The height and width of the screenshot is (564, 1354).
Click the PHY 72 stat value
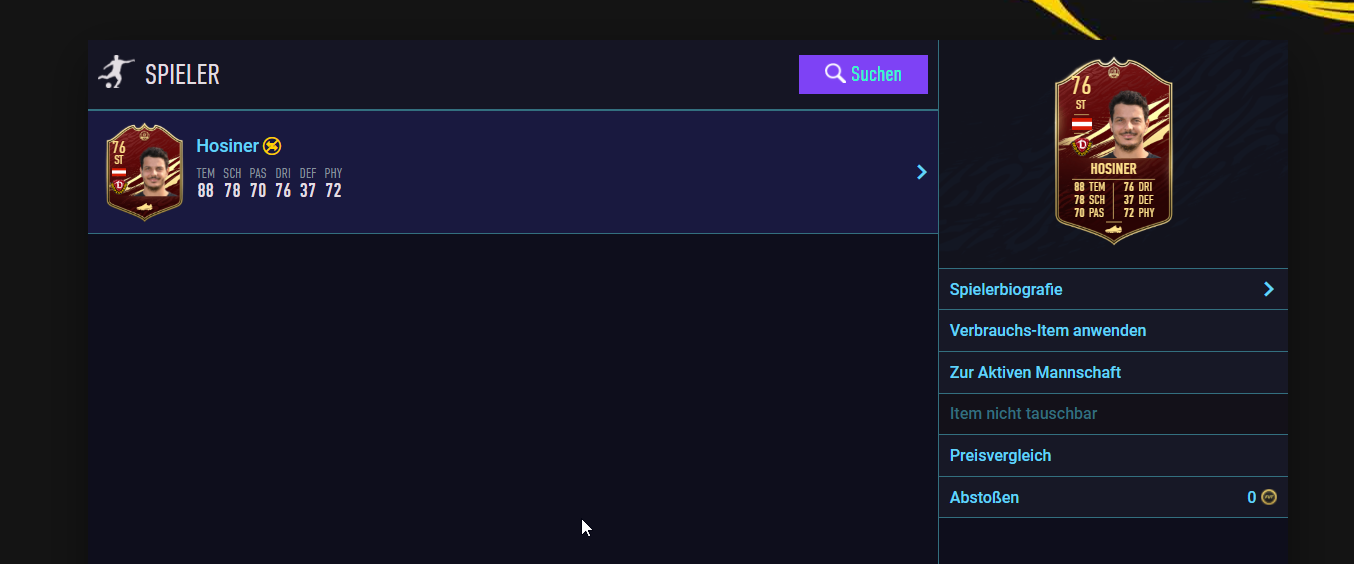(333, 190)
